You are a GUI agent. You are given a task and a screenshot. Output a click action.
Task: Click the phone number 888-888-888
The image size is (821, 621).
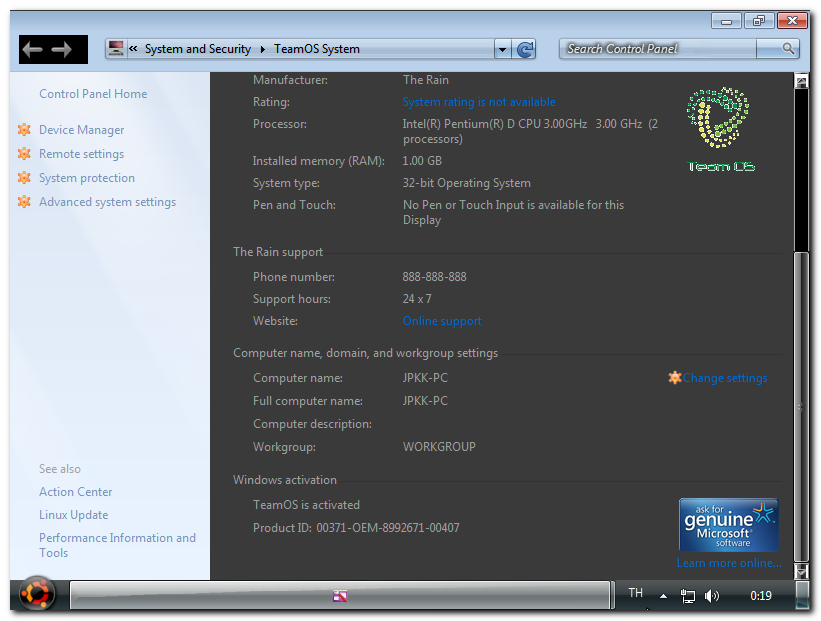434,276
